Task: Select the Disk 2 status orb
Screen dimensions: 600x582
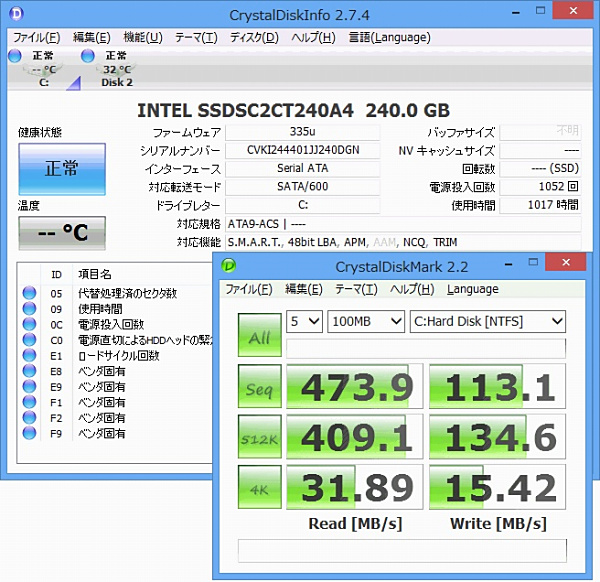Action: 88,56
